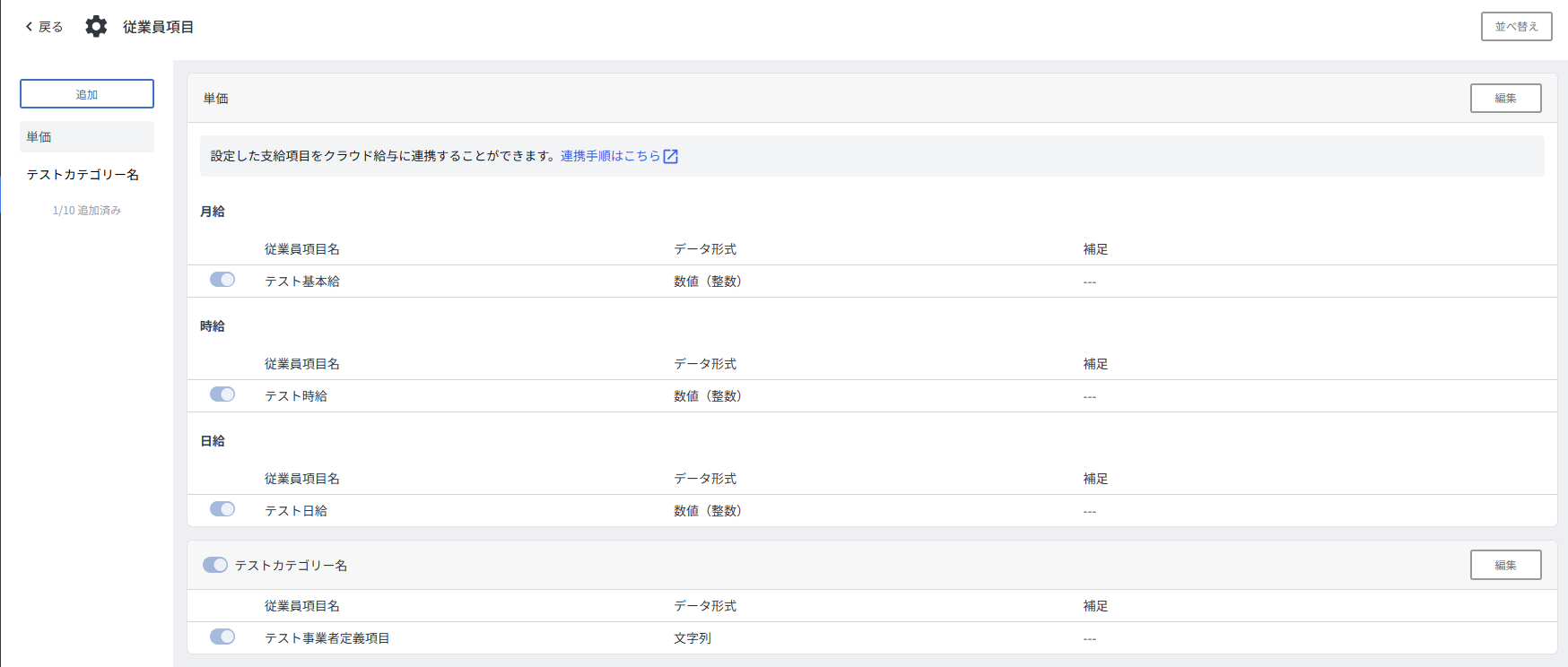Click the 1/10 追加済み counter text
1568x667 pixels.
[x=87, y=211]
